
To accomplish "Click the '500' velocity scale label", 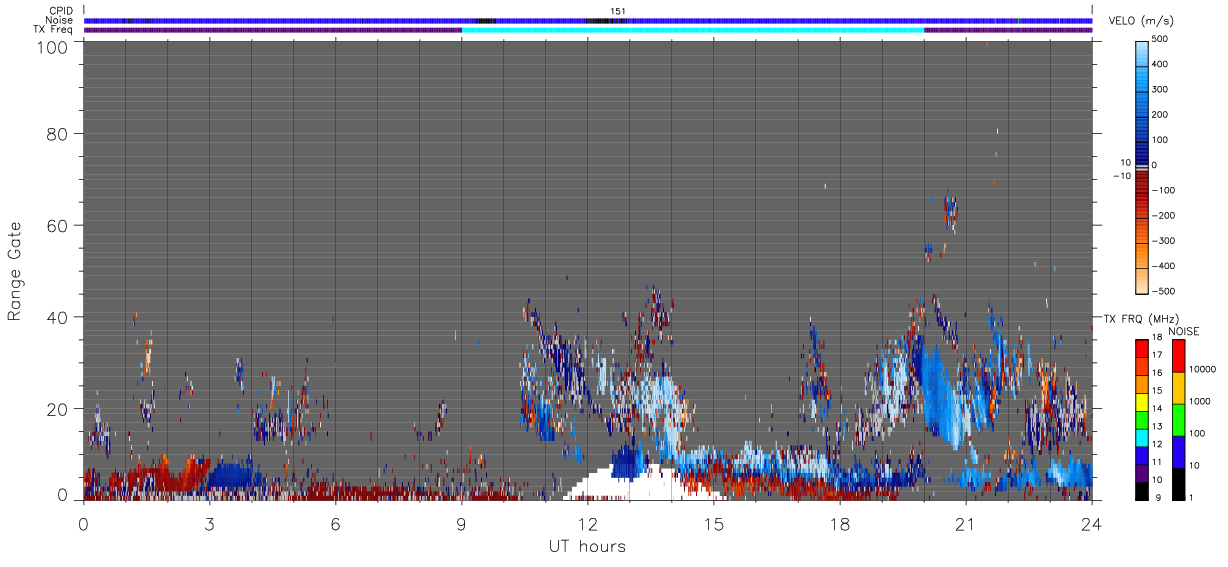I will (x=1160, y=39).
